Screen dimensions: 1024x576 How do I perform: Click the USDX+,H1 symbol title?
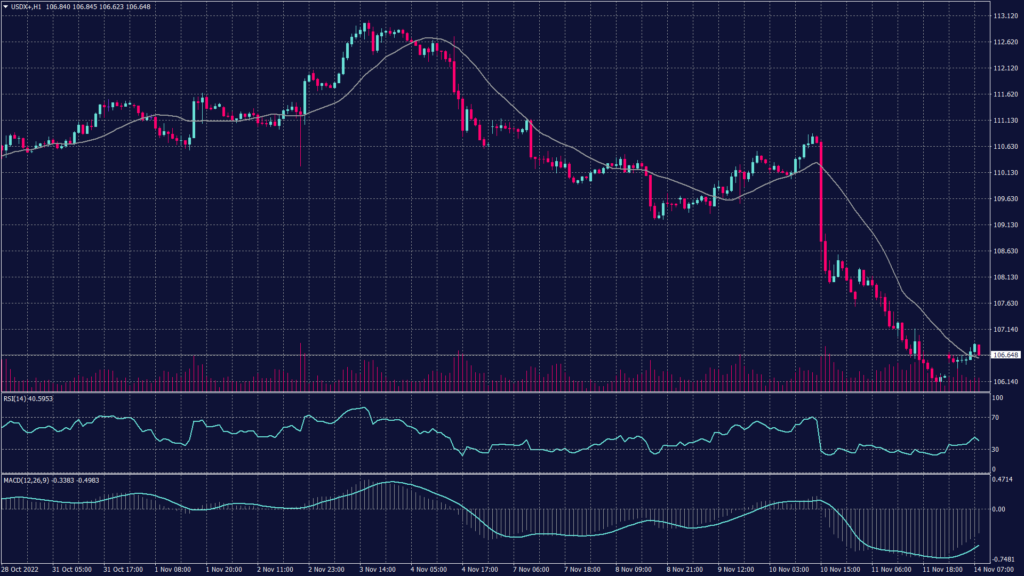(x=26, y=6)
